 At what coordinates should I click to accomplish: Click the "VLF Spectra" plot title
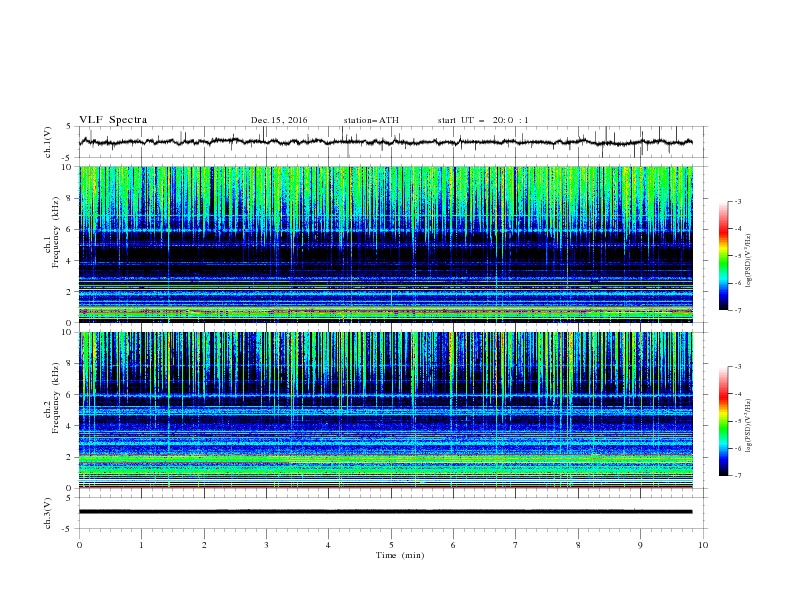point(113,120)
